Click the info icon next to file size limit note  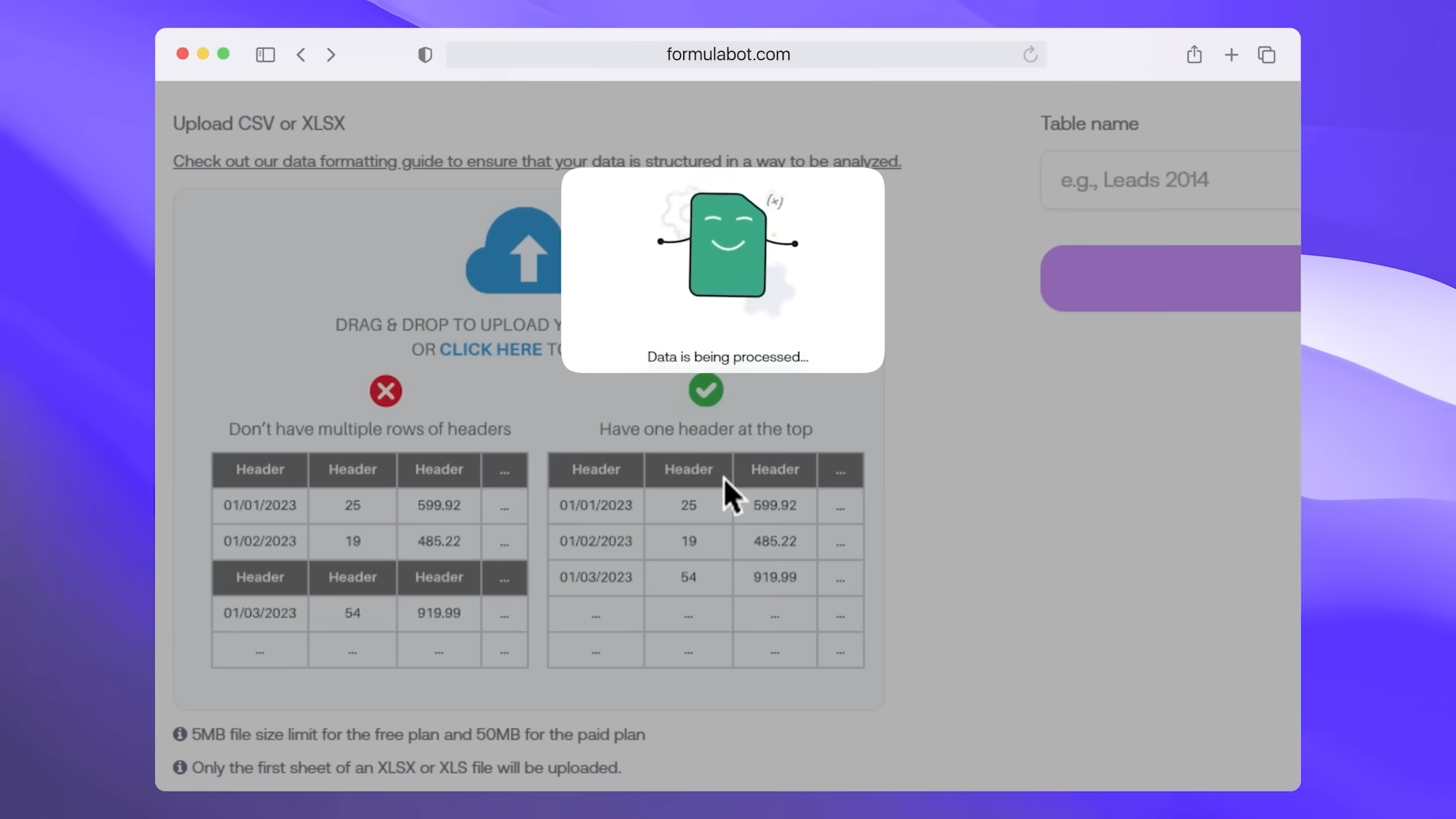(x=180, y=734)
